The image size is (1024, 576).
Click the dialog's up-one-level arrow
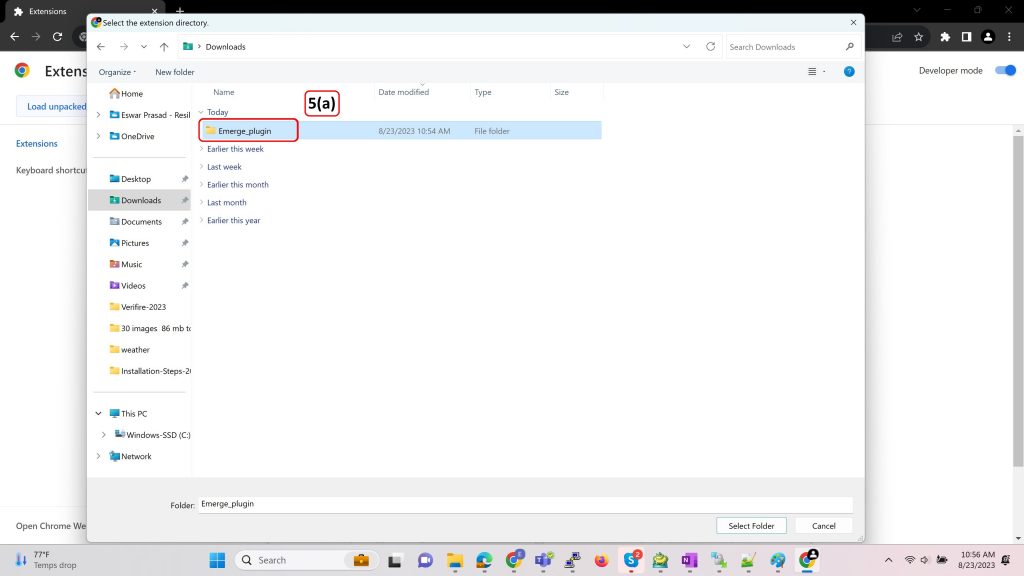coord(164,47)
